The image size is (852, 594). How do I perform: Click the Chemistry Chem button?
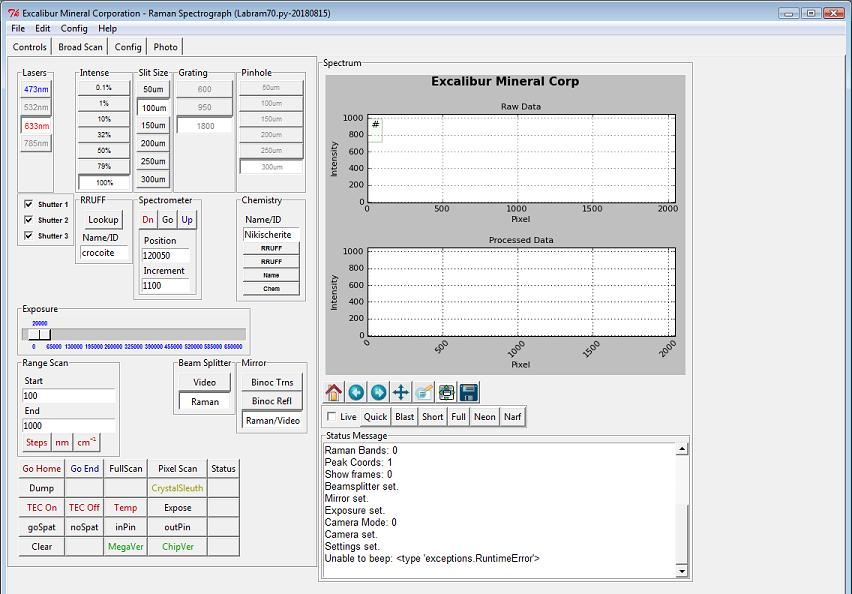pos(271,289)
